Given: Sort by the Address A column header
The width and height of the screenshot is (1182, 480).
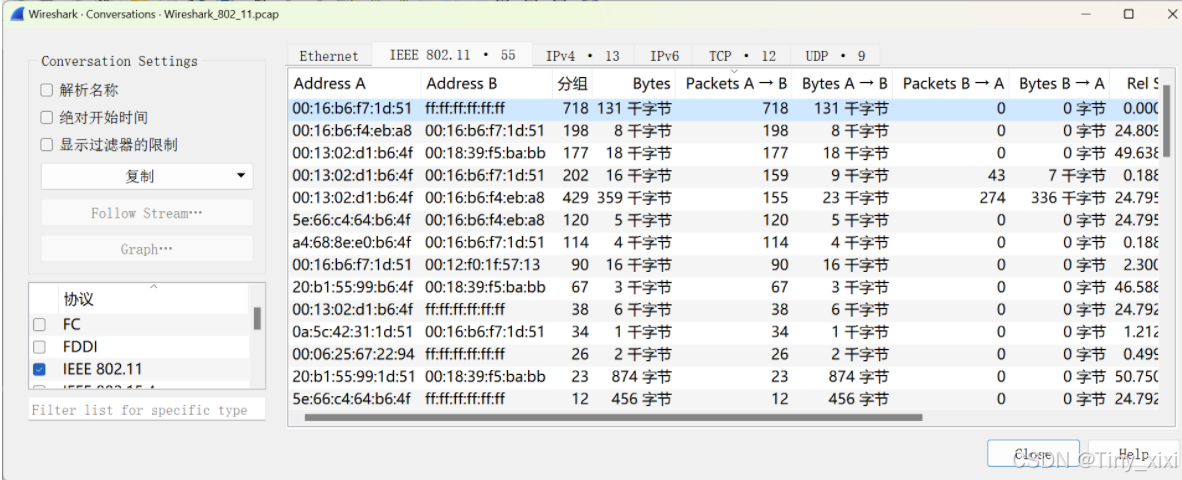Looking at the screenshot, I should (354, 84).
